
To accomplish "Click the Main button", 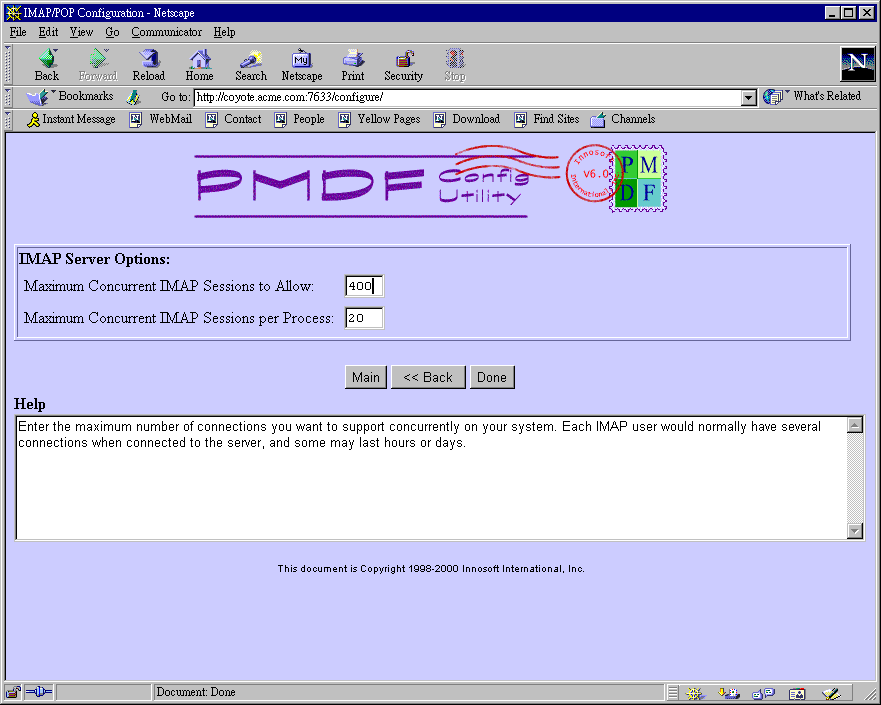I will (x=365, y=377).
